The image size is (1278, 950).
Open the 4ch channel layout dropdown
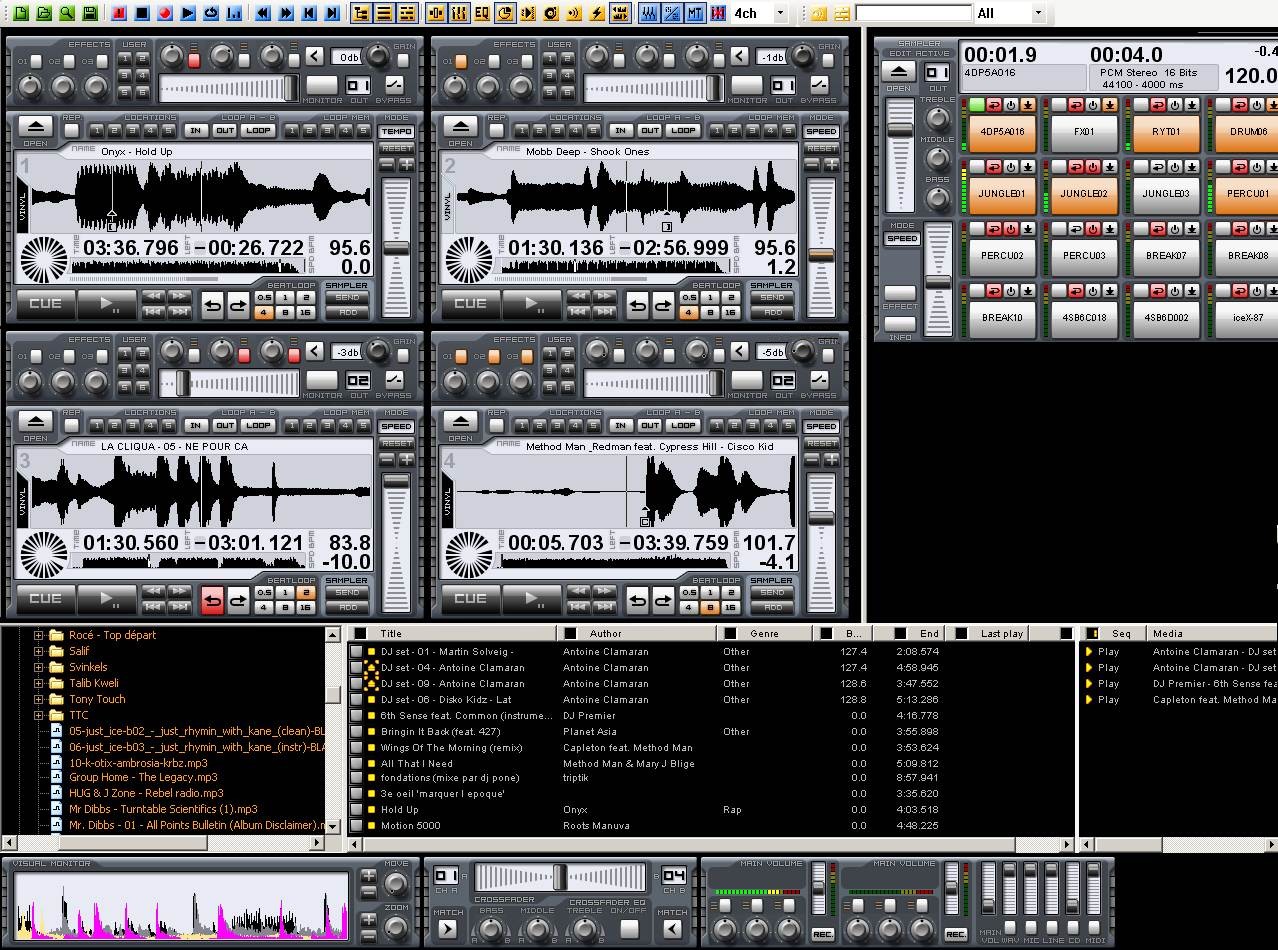781,13
